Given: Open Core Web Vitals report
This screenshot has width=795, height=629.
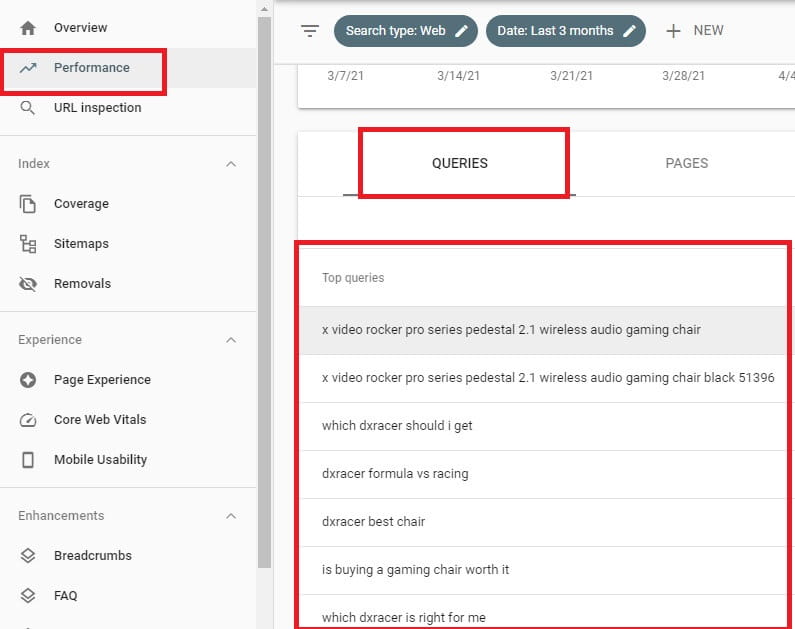Looking at the screenshot, I should pyautogui.click(x=128, y=420).
